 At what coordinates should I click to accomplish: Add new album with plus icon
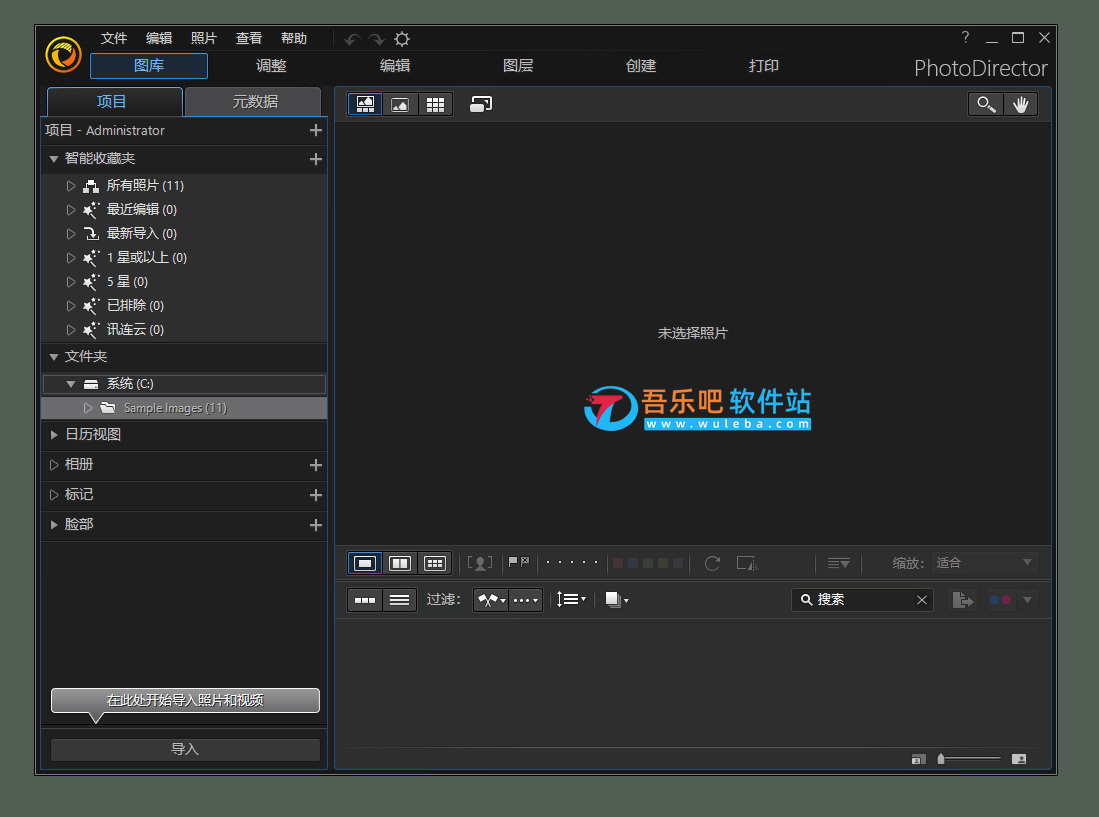coord(316,465)
